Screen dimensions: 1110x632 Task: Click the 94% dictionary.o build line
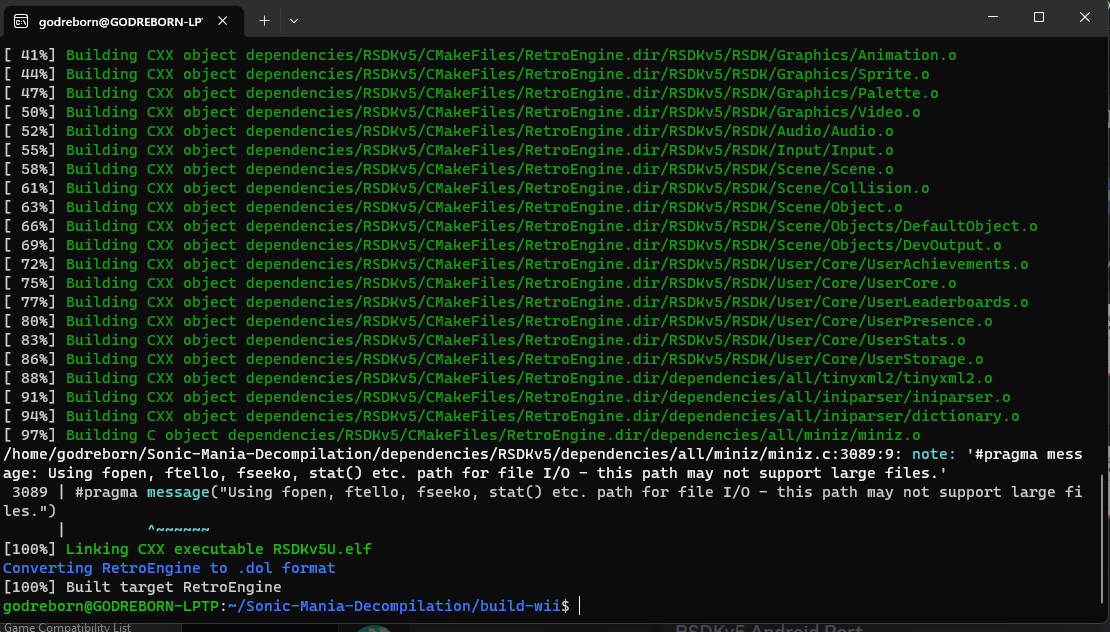point(511,417)
